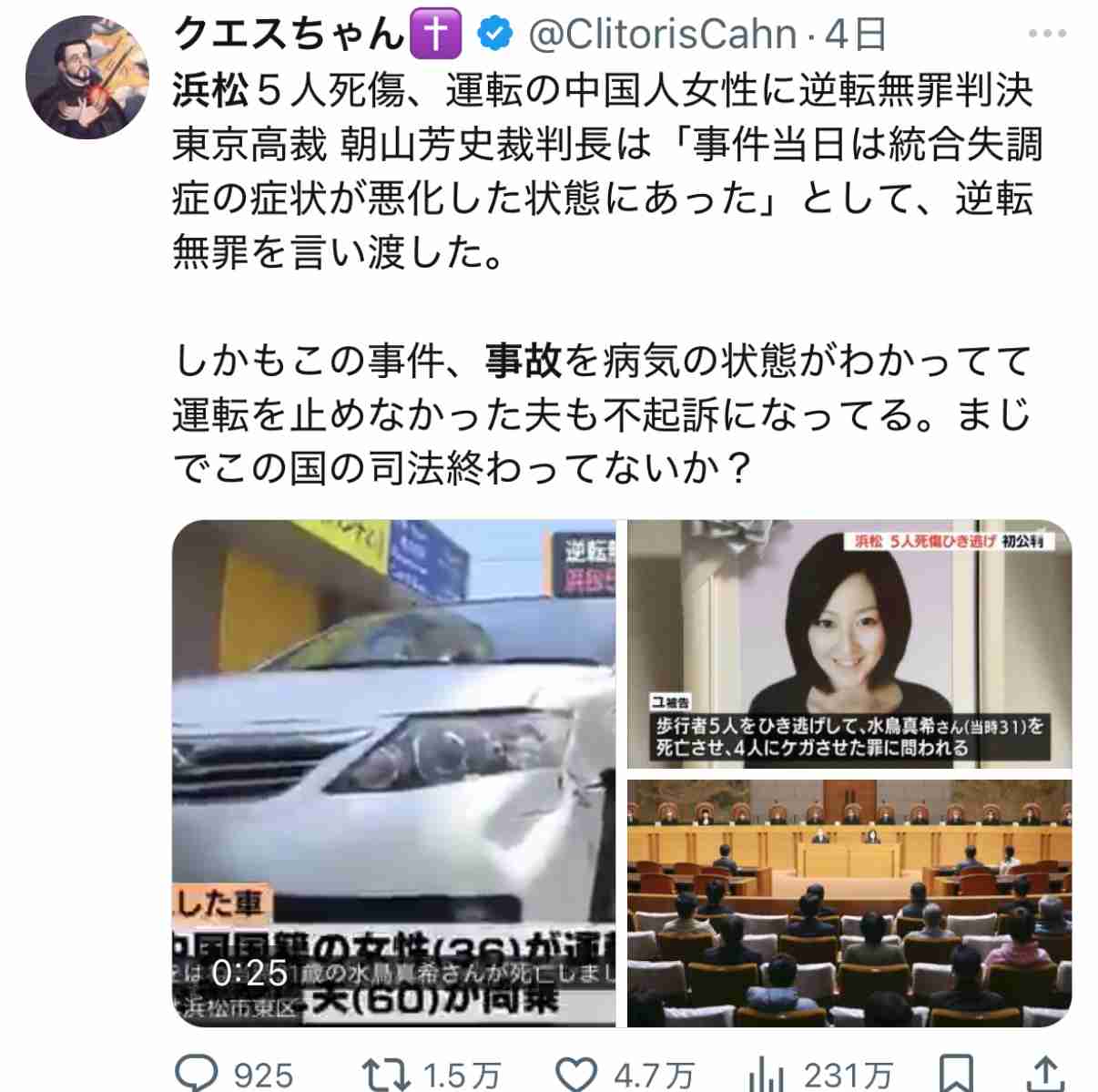Open the courtroom photo
This screenshot has width=1098, height=1092.
[x=849, y=903]
